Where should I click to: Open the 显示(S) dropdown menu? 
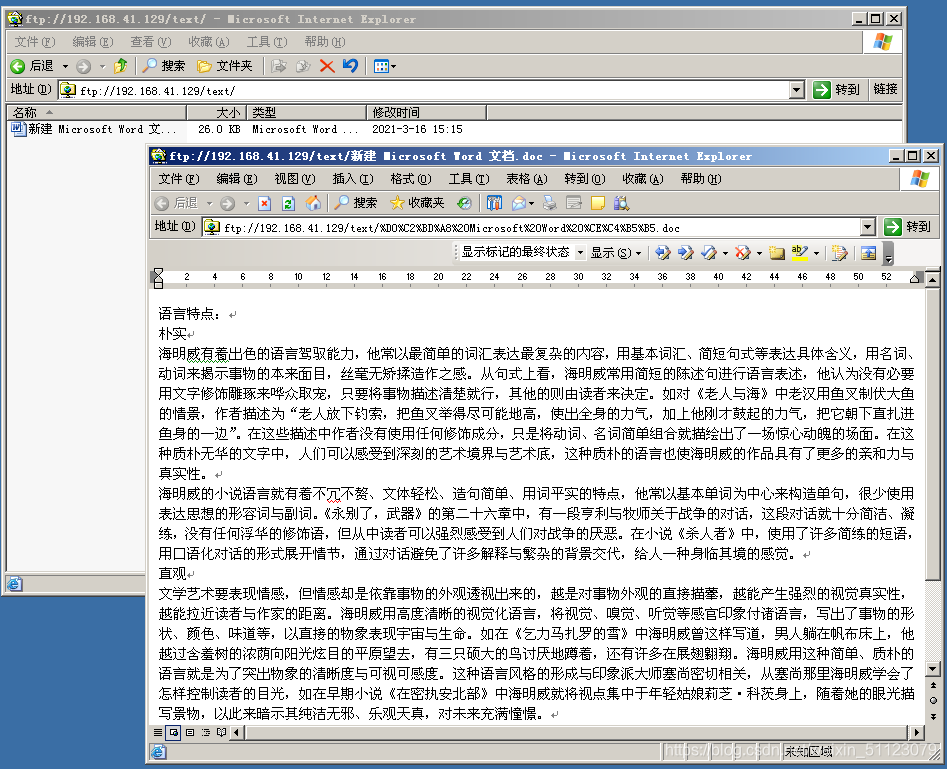tap(615, 253)
